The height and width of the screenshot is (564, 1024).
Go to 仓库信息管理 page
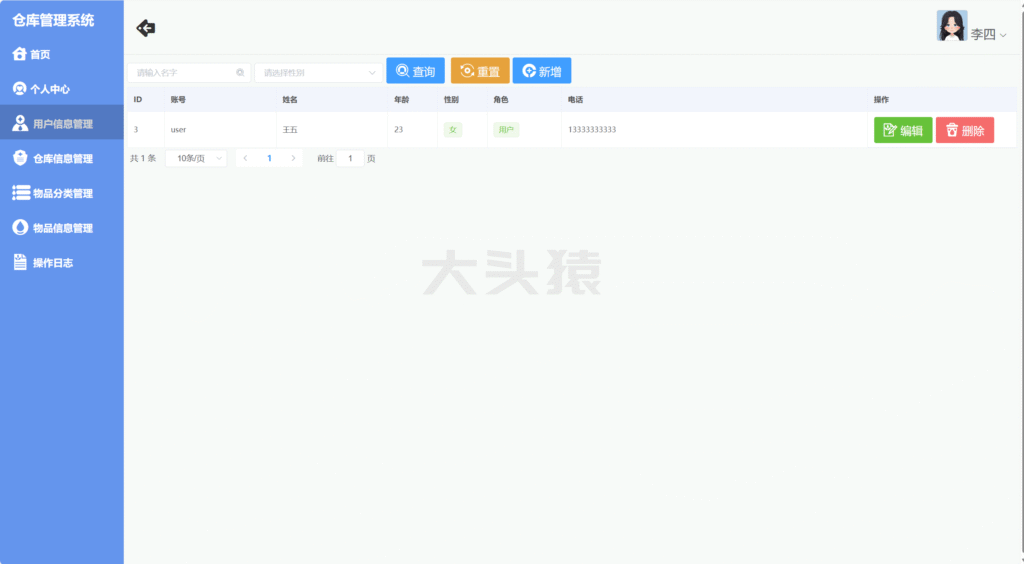pyautogui.click(x=62, y=158)
